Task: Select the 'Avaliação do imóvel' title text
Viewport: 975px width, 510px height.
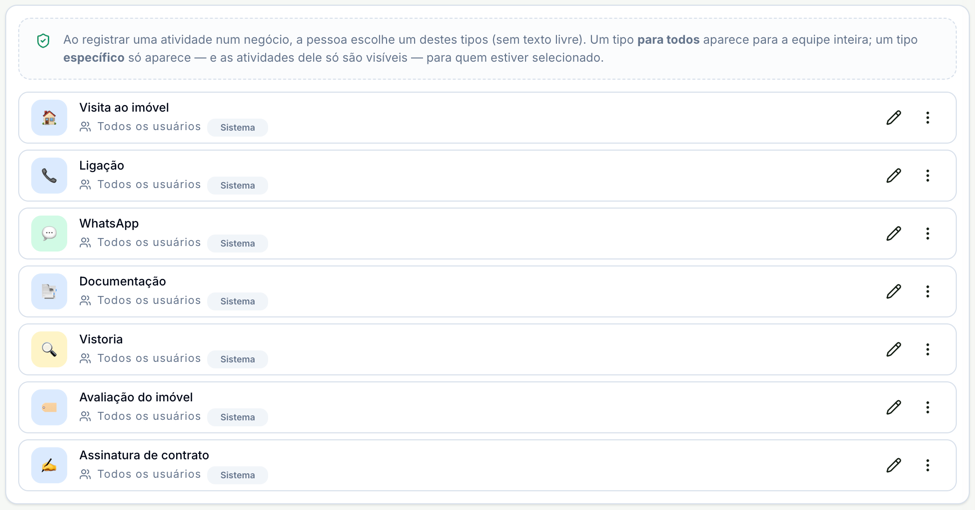Action: click(x=136, y=397)
